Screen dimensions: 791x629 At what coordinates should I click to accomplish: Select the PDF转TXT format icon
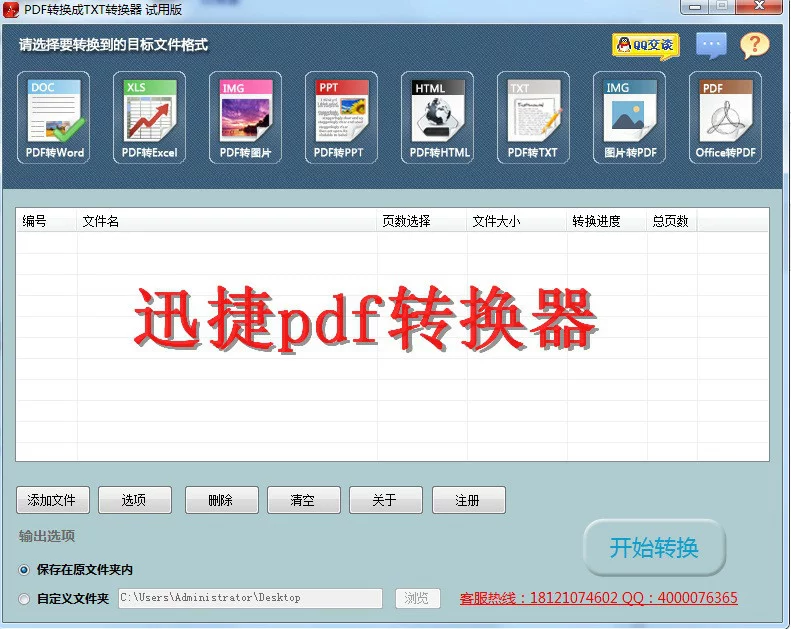pyautogui.click(x=533, y=118)
